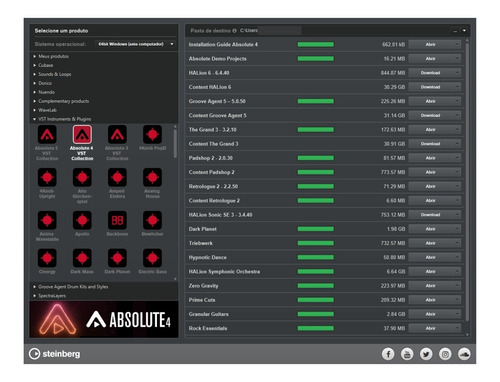Viewport: 500px width, 382px height.
Task: Download Content HALion 6
Action: pos(431,87)
